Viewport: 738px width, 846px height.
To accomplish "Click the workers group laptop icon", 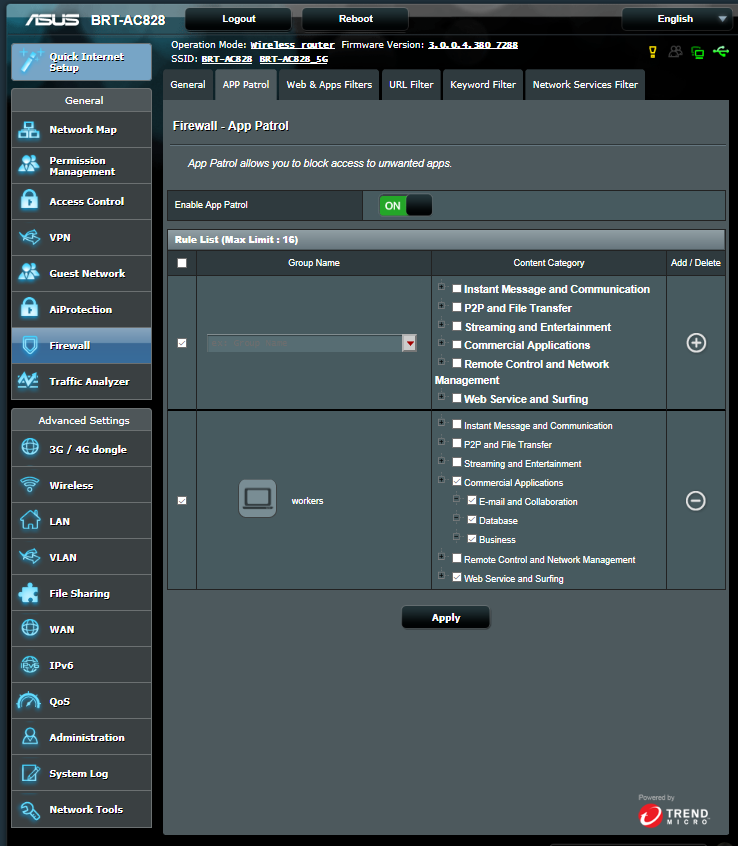I will pyautogui.click(x=257, y=499).
